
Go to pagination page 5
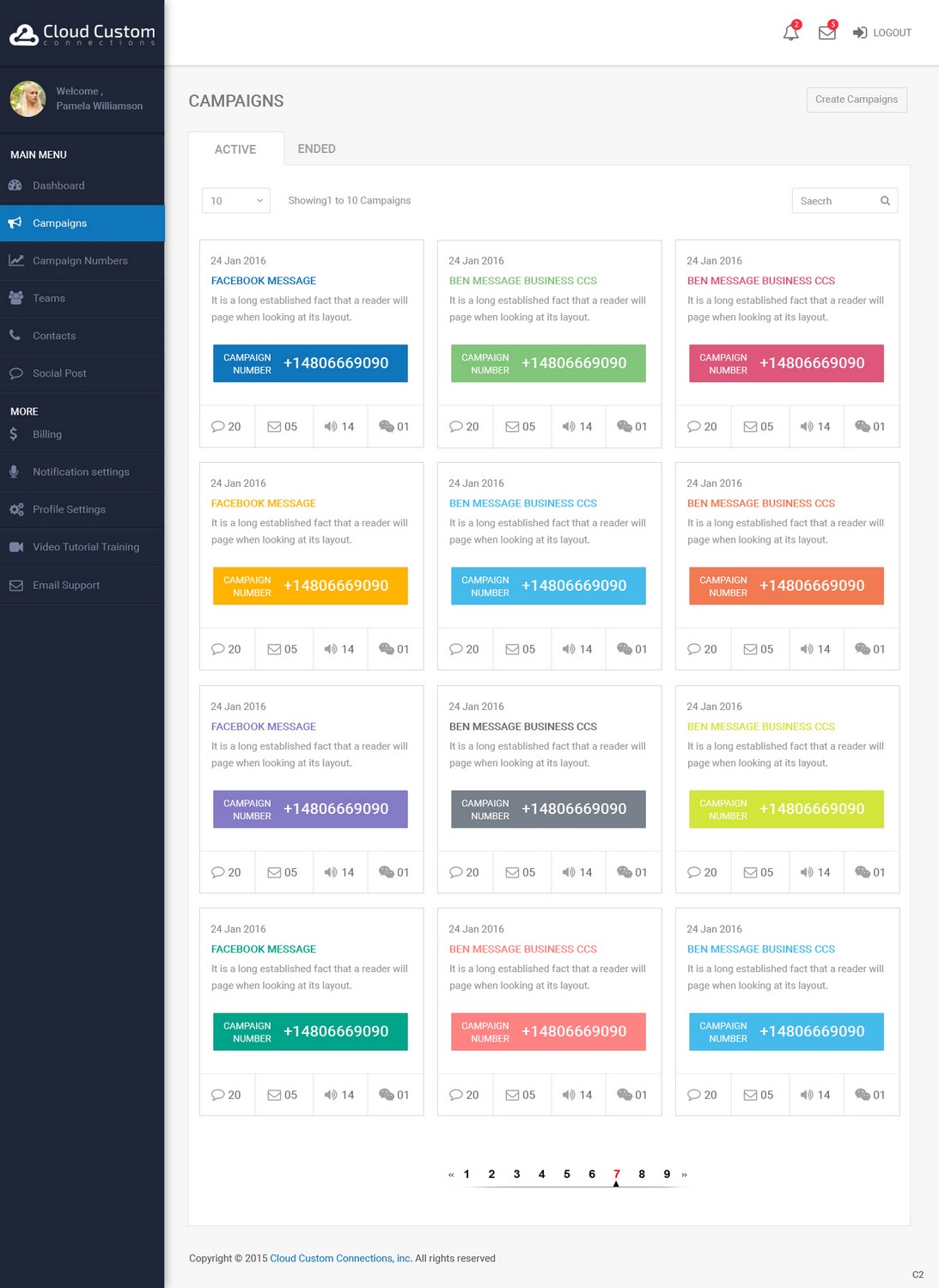(567, 1174)
